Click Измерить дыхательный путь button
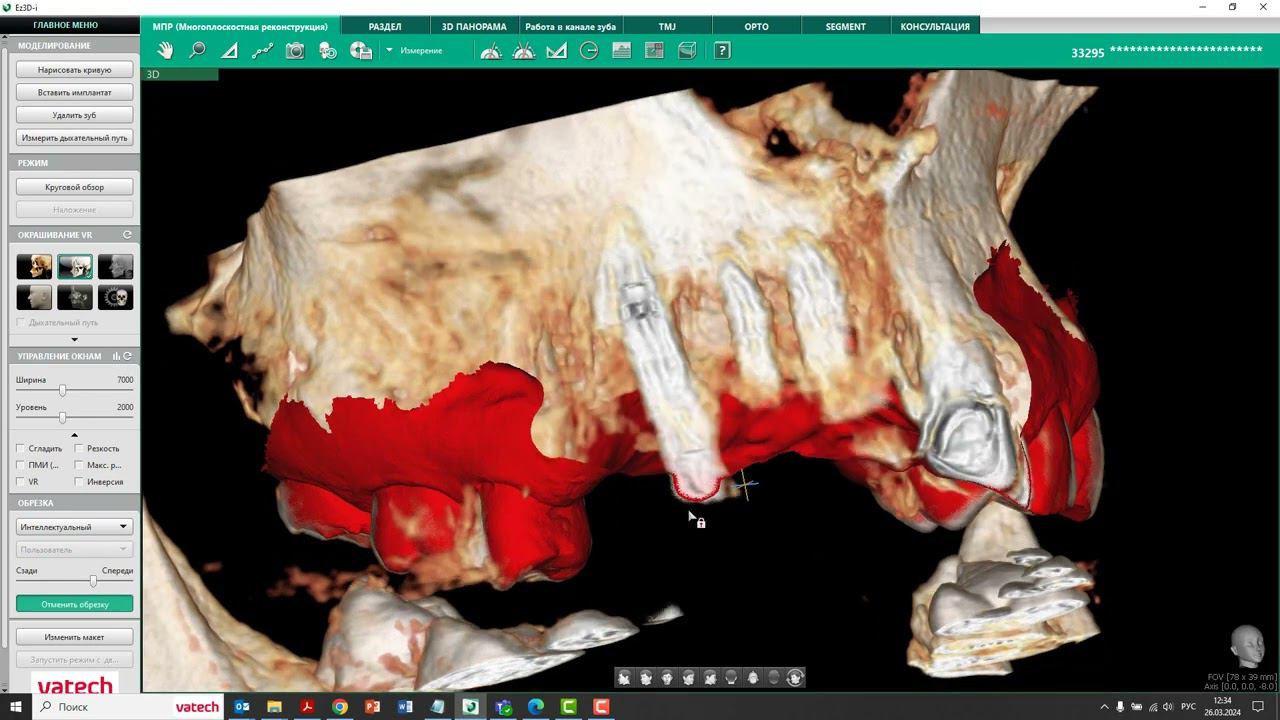Screen dimensions: 1280x720 pos(74,138)
